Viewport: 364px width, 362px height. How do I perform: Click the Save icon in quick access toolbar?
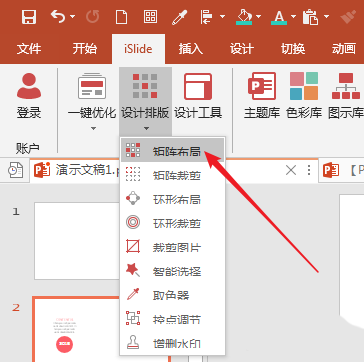pyautogui.click(x=29, y=16)
